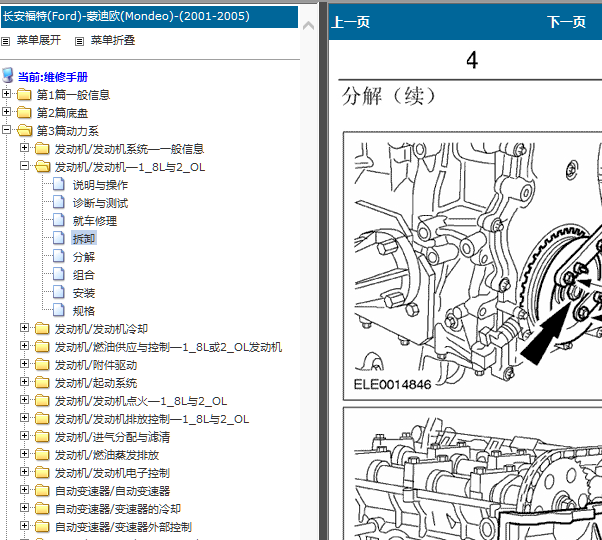Open the 组合 page
The height and width of the screenshot is (540, 602).
(x=84, y=275)
